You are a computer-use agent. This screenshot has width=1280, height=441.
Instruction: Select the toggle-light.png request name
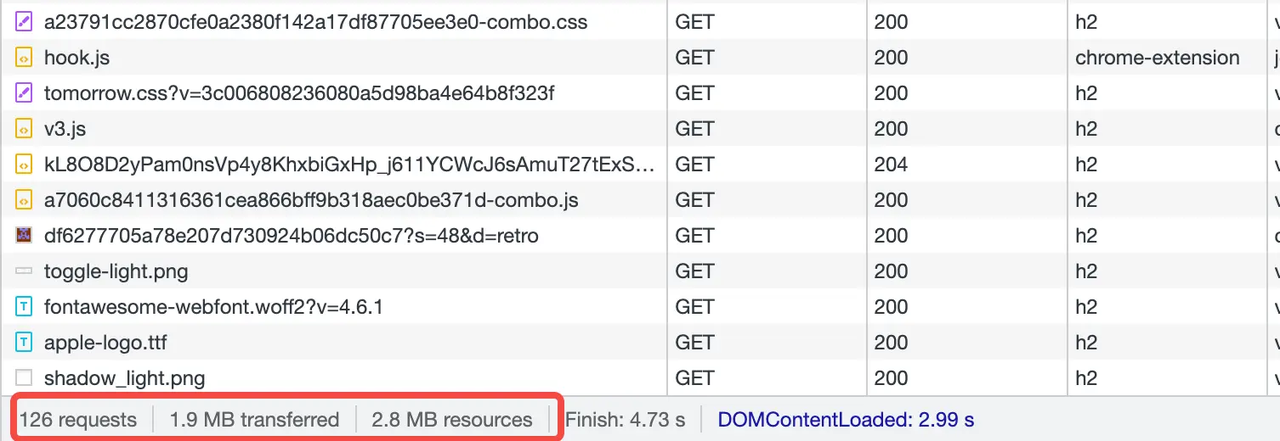tap(116, 271)
